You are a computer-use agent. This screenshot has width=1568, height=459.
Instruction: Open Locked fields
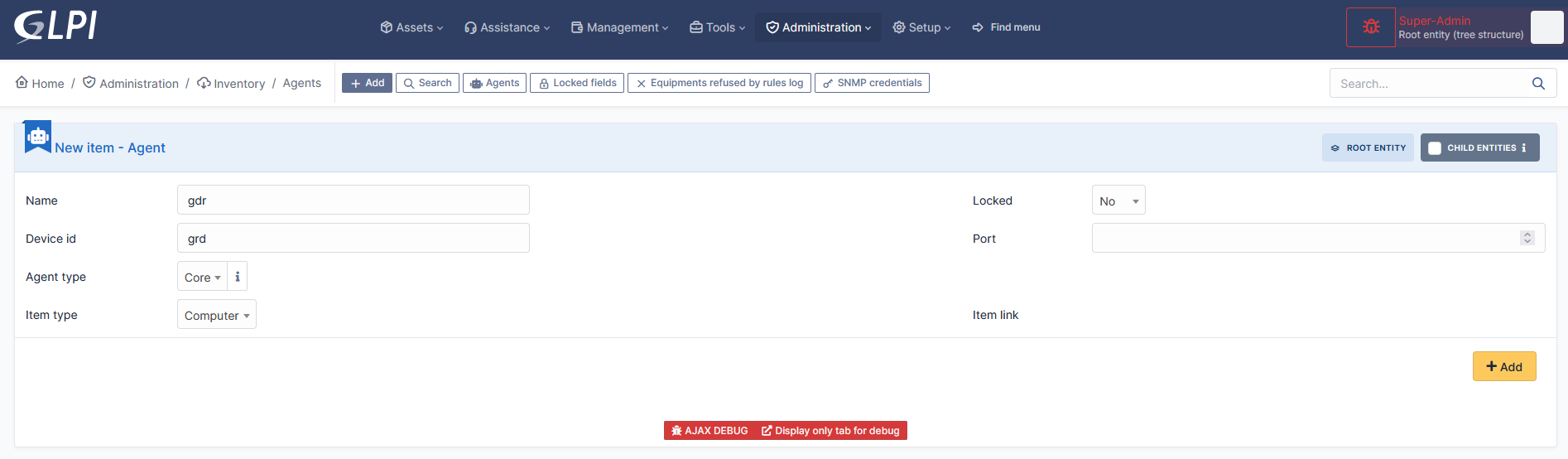(577, 83)
